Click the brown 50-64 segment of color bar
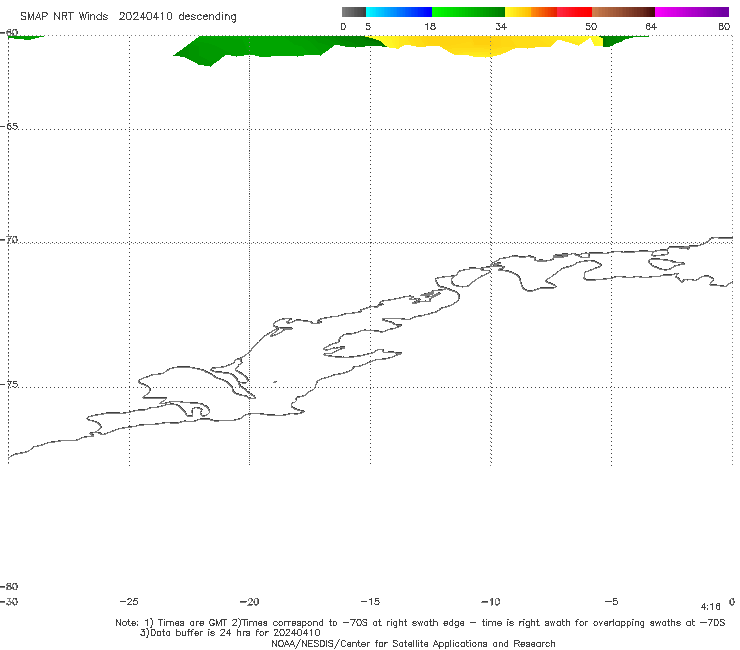 point(623,12)
